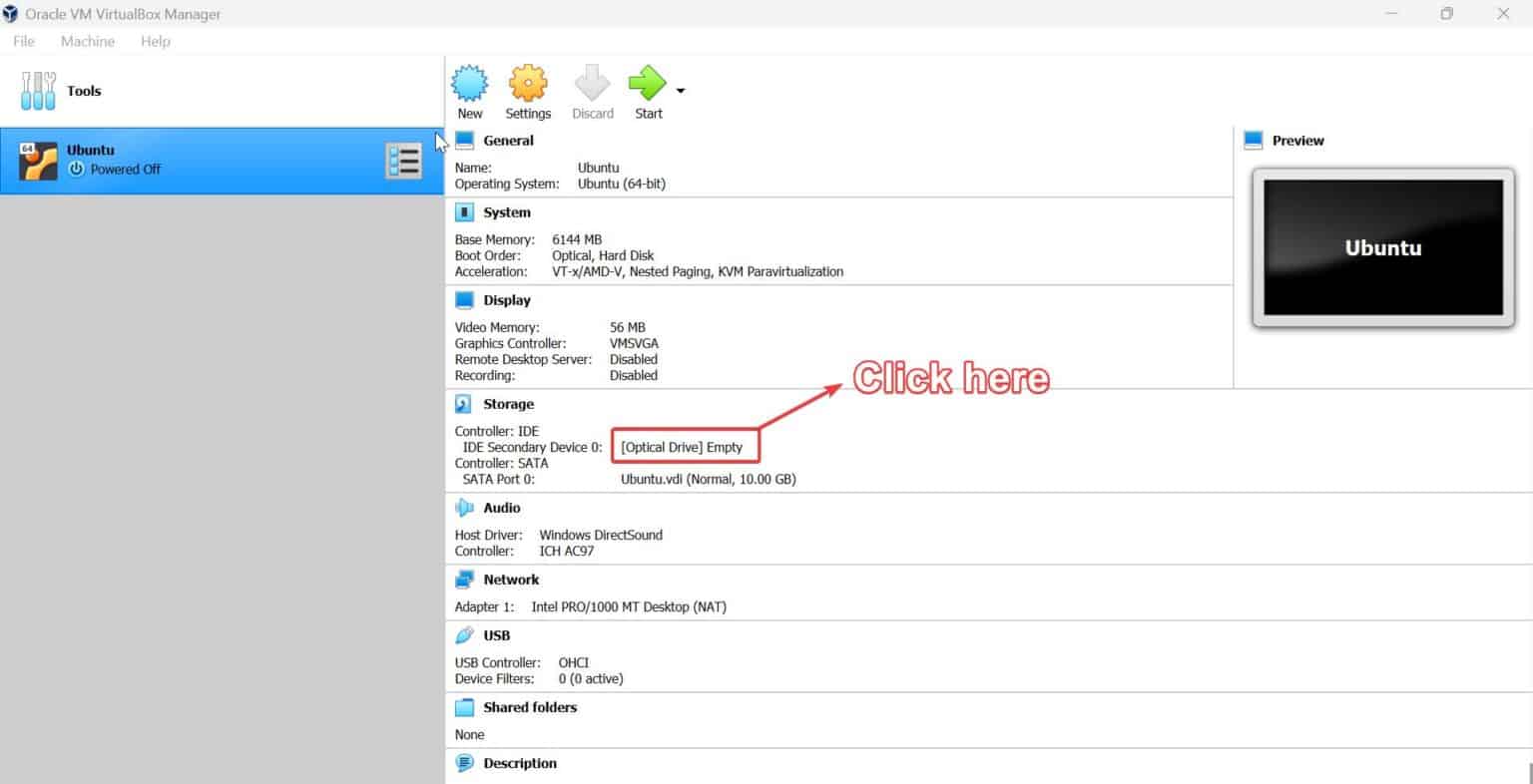Create a new virtual machine with the New icon
The image size is (1533, 784).
tap(469, 89)
